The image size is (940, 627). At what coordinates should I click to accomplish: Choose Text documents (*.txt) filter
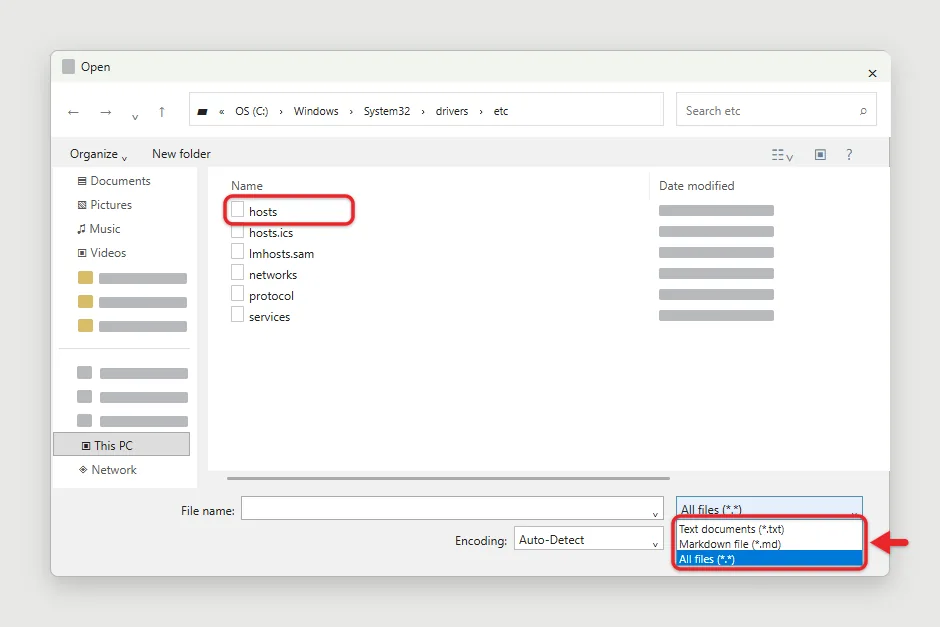[731, 529]
